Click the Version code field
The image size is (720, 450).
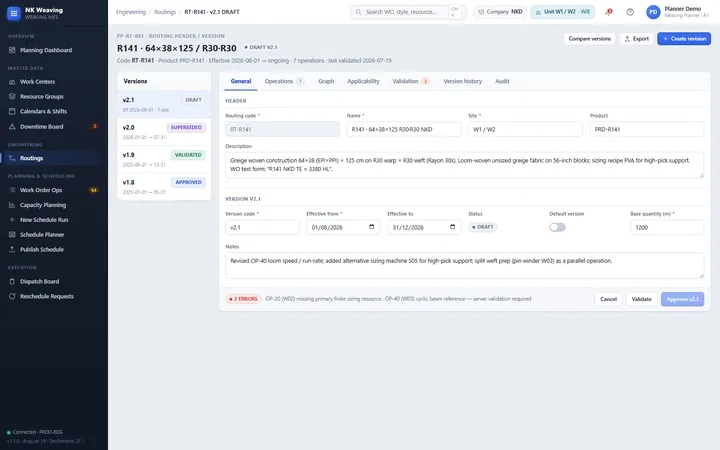(262, 227)
